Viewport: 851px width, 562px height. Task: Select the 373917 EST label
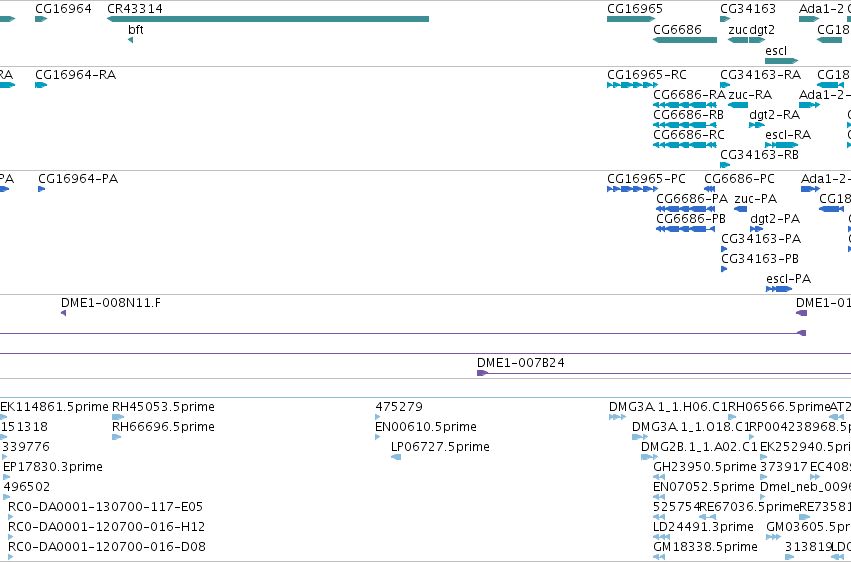coord(784,467)
